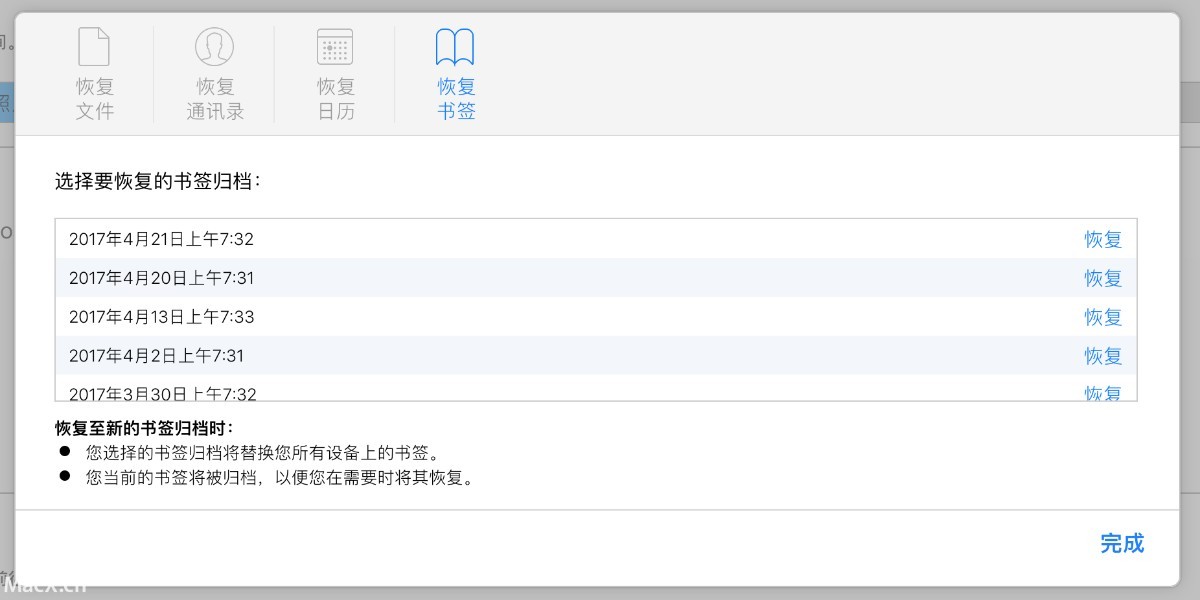The width and height of the screenshot is (1200, 600).
Task: Restore the 2017年4月13日 bookmark archive
Action: click(x=1103, y=317)
